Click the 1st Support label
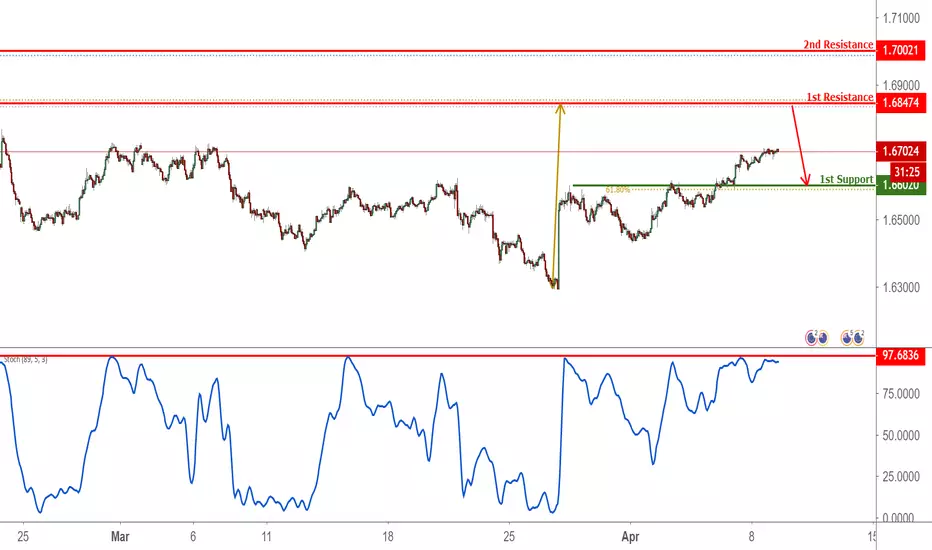932x550 pixels. [846, 179]
